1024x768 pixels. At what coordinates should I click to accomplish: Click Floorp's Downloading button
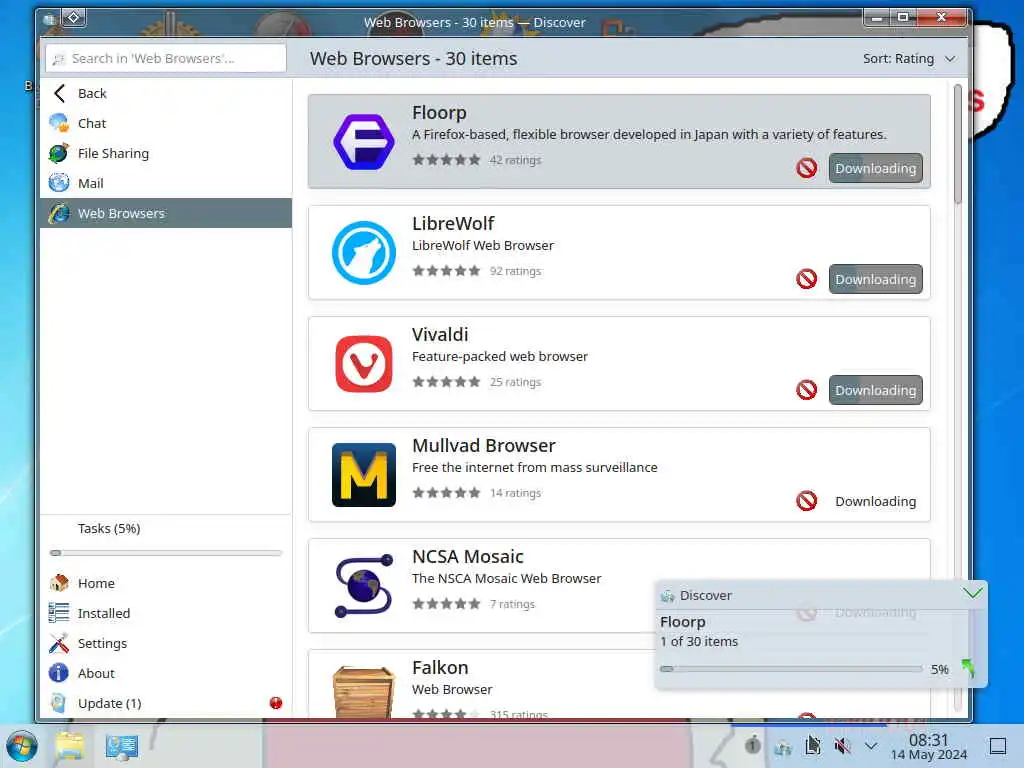[875, 168]
